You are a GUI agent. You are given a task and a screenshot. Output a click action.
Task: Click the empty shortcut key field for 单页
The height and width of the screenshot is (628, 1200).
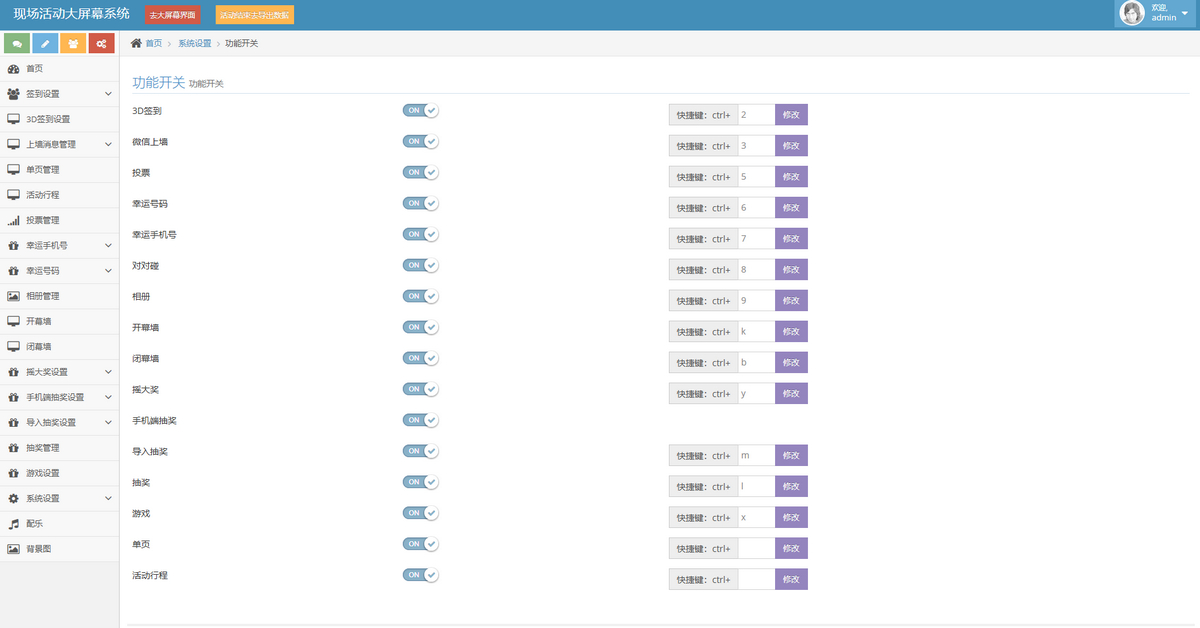(x=756, y=549)
